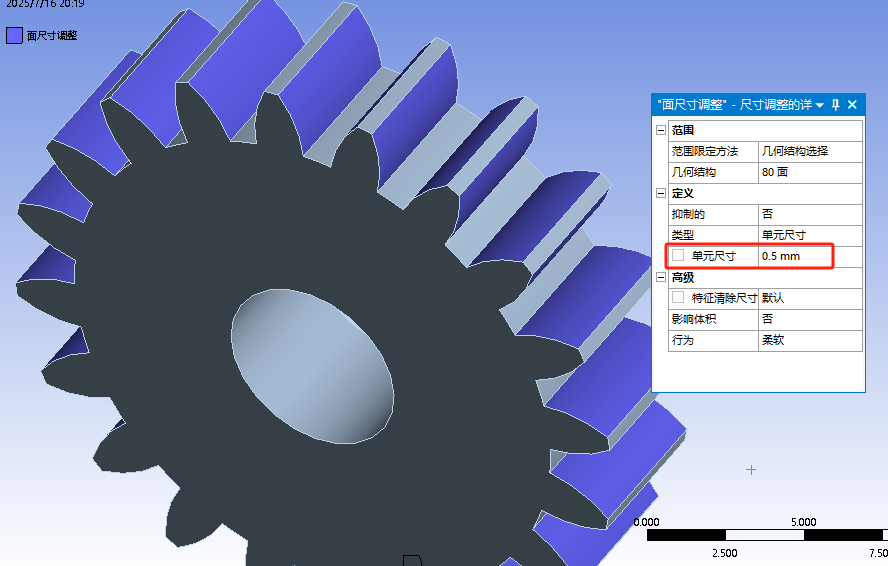Open the details panel title dropdown arrow
Viewport: 888px width, 566px height.
(820, 104)
